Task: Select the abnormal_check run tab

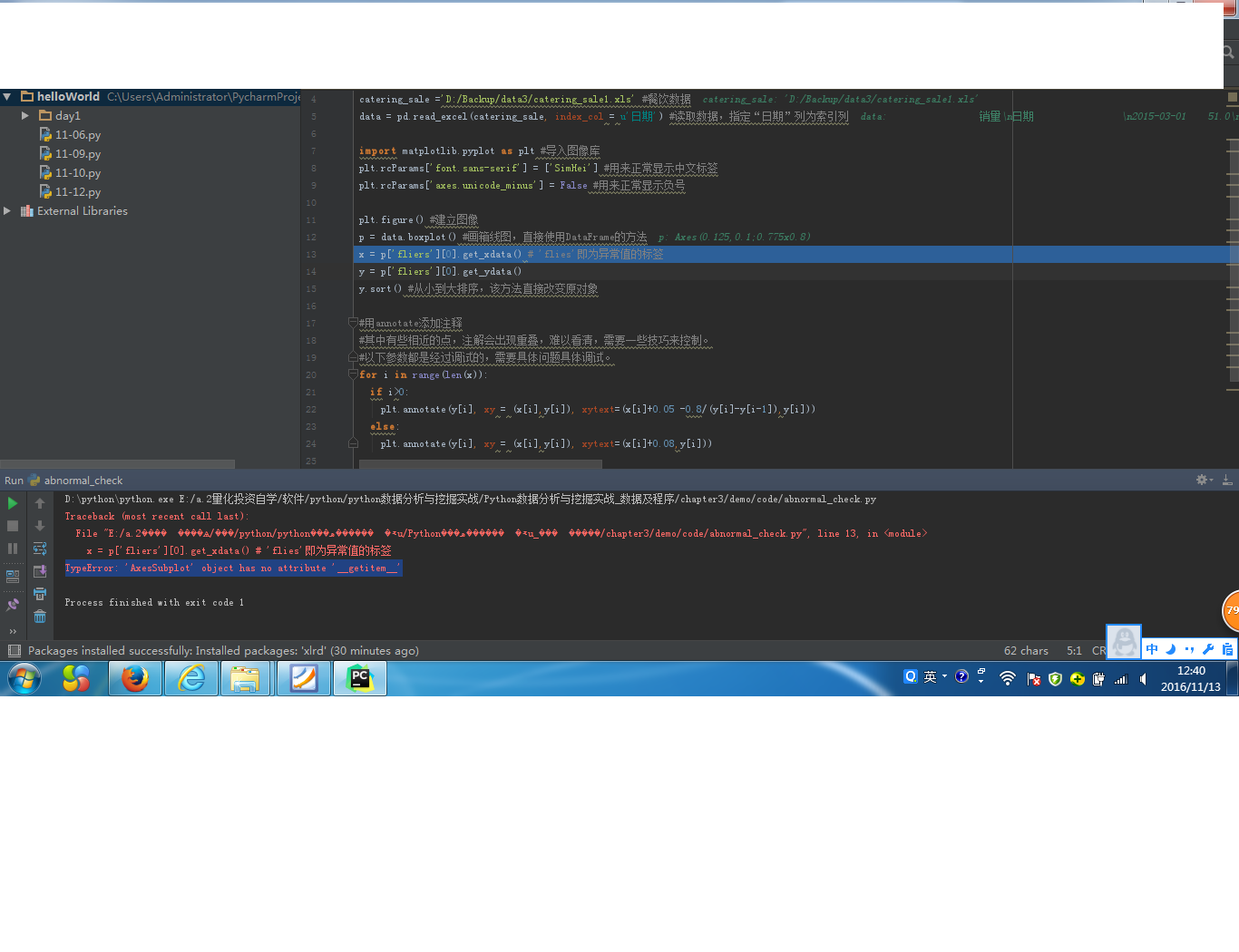Action: point(82,481)
